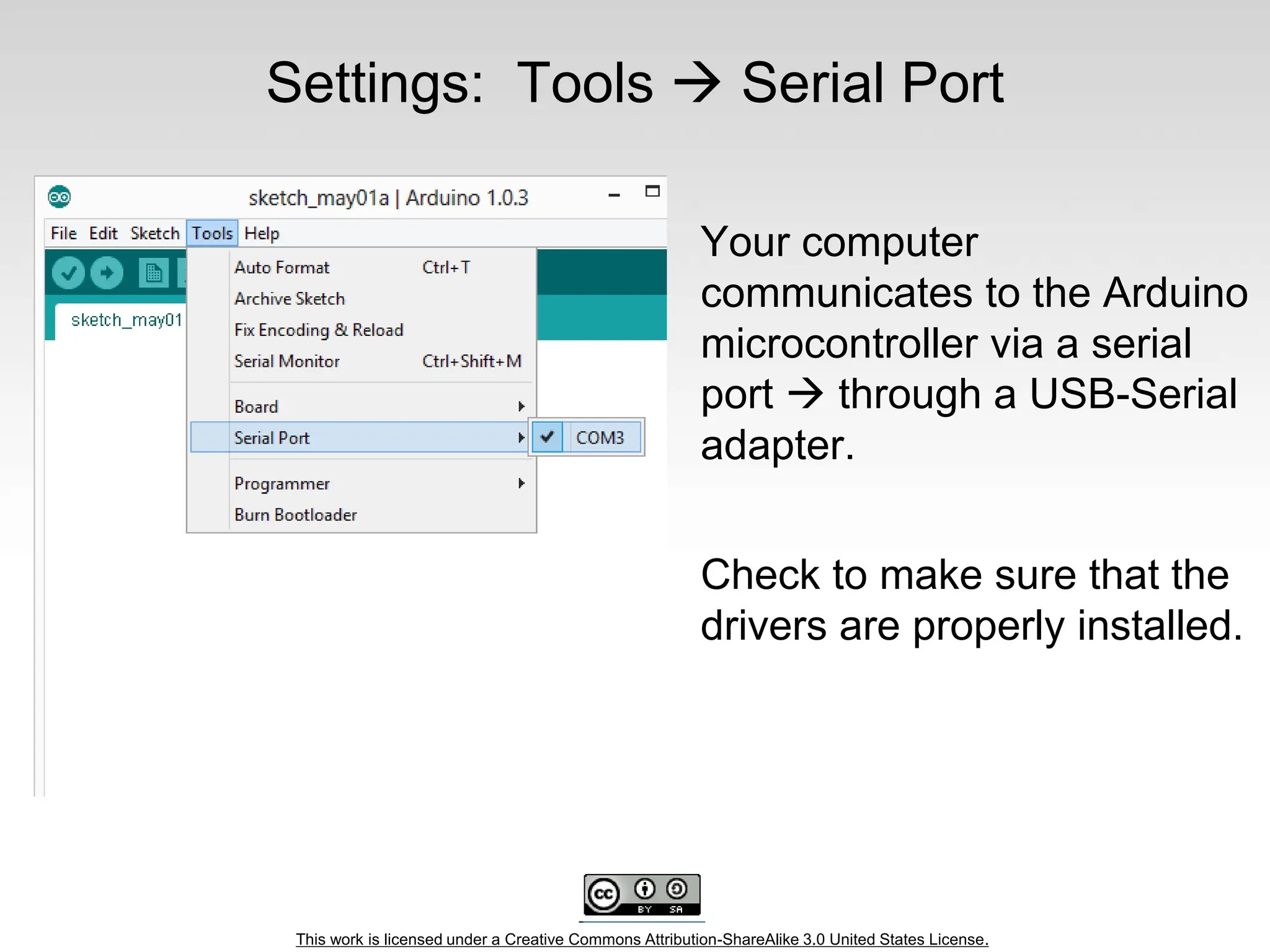Open the Help menu
This screenshot has height=952, width=1270.
coord(262,234)
